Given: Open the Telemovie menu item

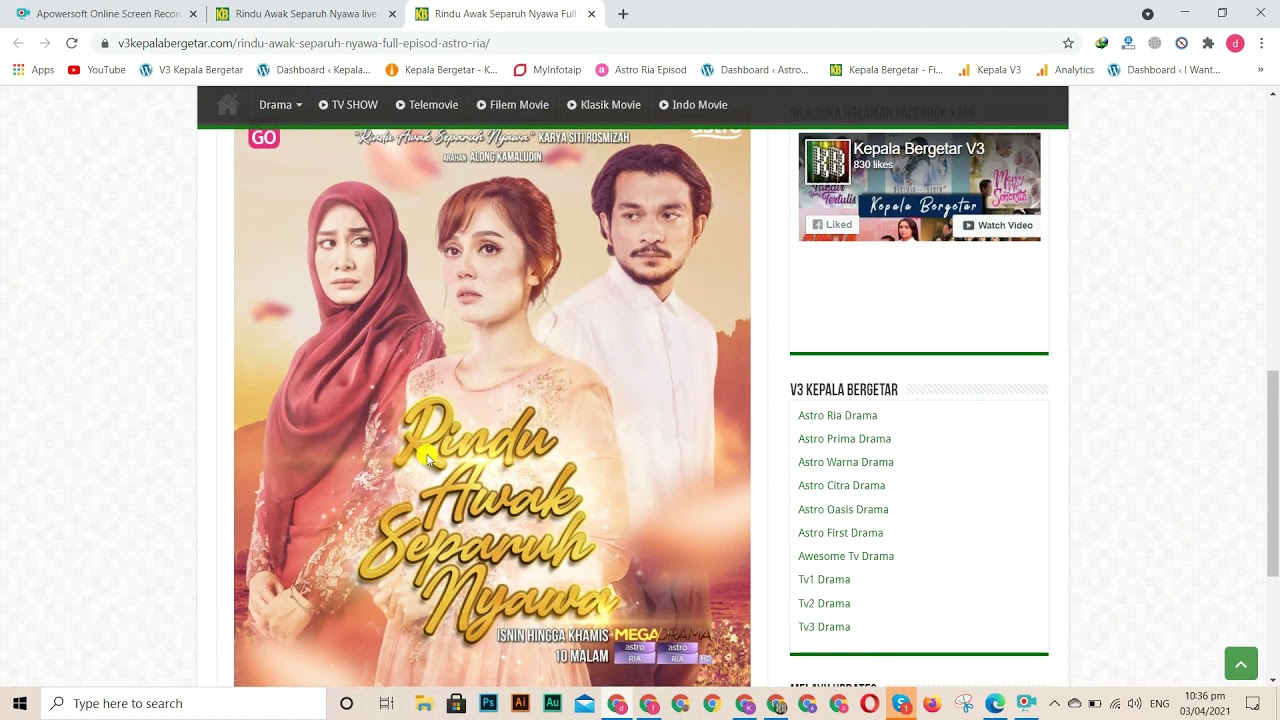Looking at the screenshot, I should pyautogui.click(x=427, y=105).
